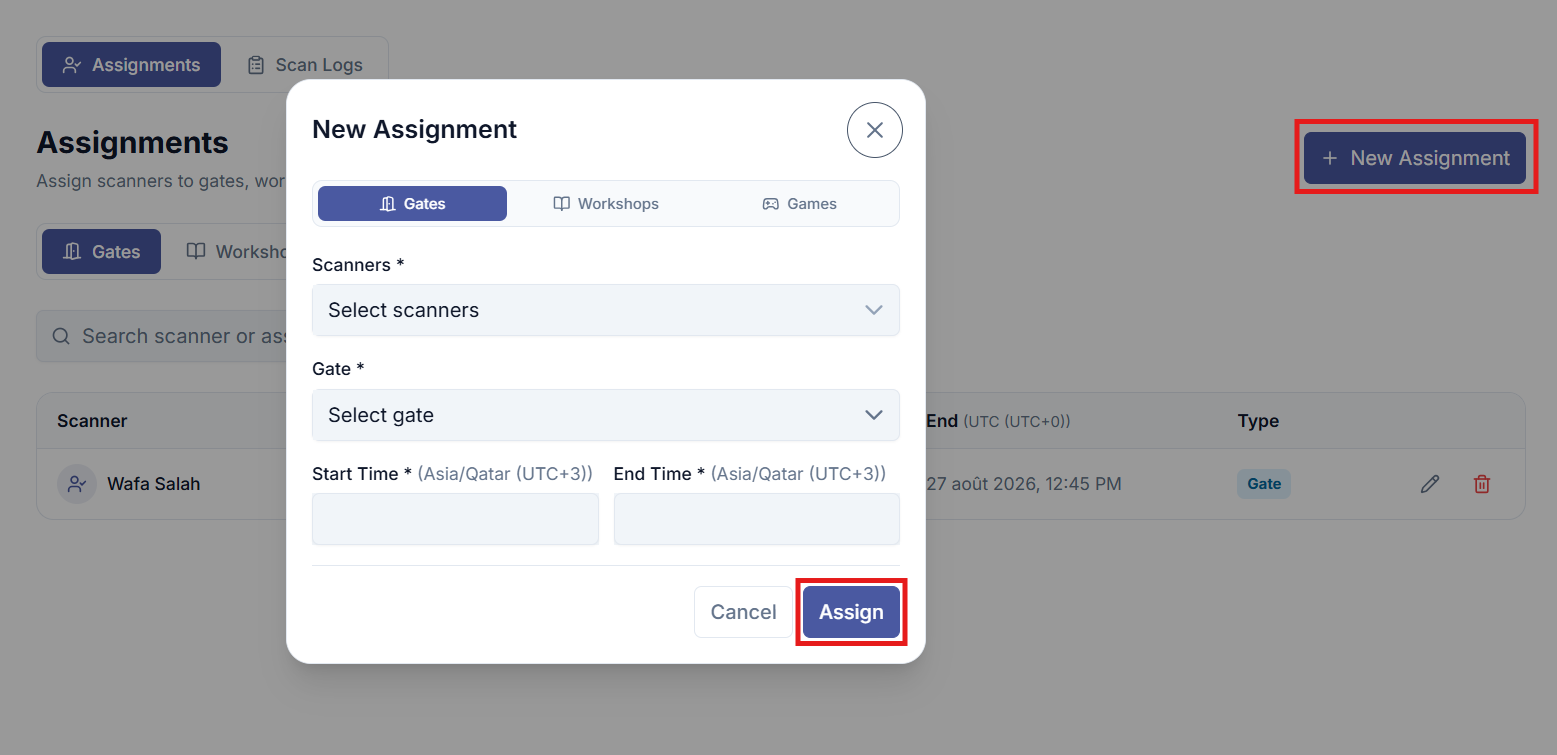Click the gamepad icon on Games tab
1557x755 pixels.
click(x=770, y=203)
